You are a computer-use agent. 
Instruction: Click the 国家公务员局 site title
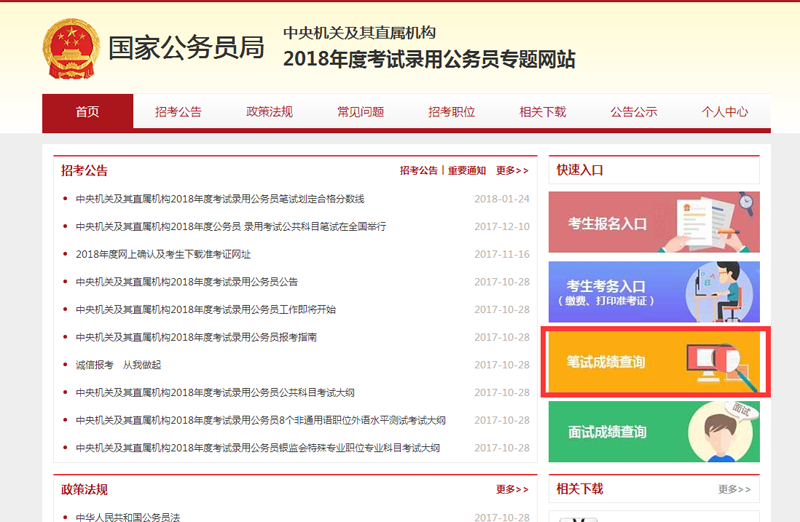click(186, 48)
